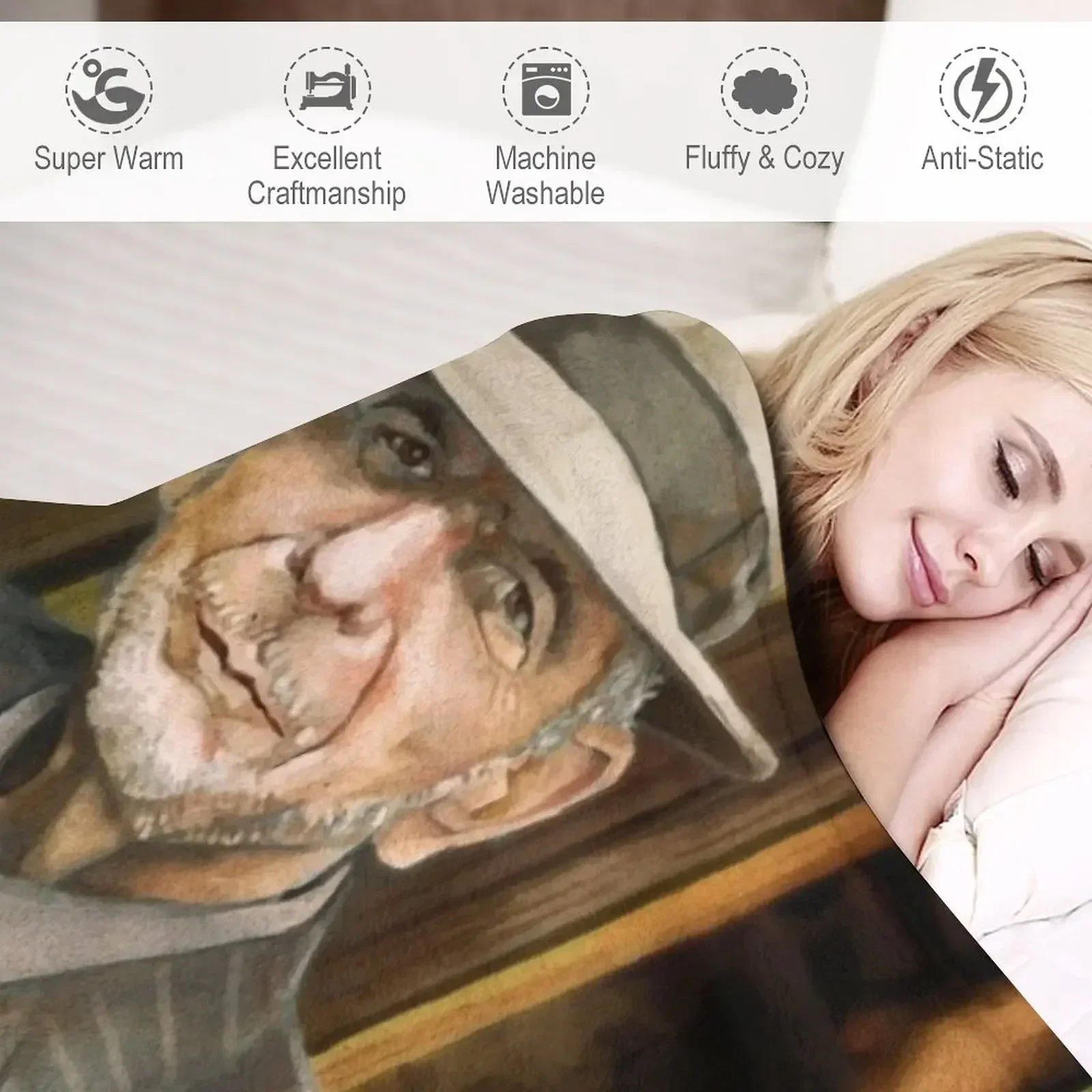Select the 'Fluffy & Cozy' label
Image resolution: width=1092 pixels, height=1092 pixels.
pyautogui.click(x=764, y=159)
